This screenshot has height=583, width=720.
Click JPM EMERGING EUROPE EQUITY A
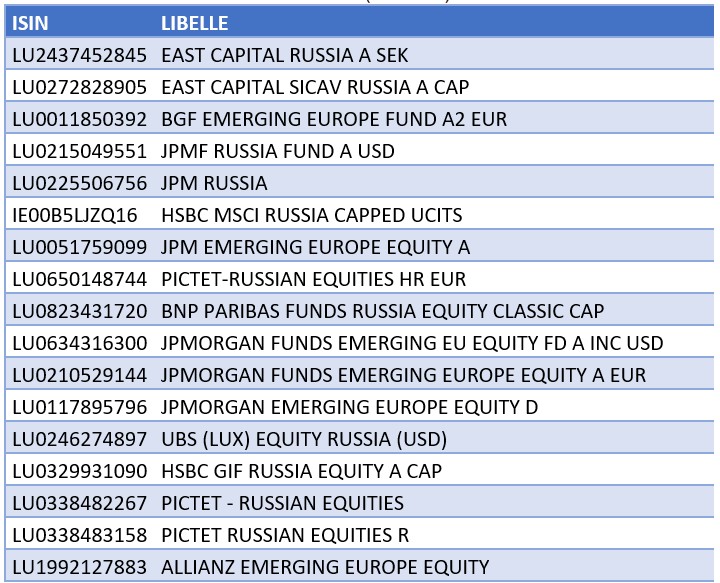pyautogui.click(x=315, y=247)
